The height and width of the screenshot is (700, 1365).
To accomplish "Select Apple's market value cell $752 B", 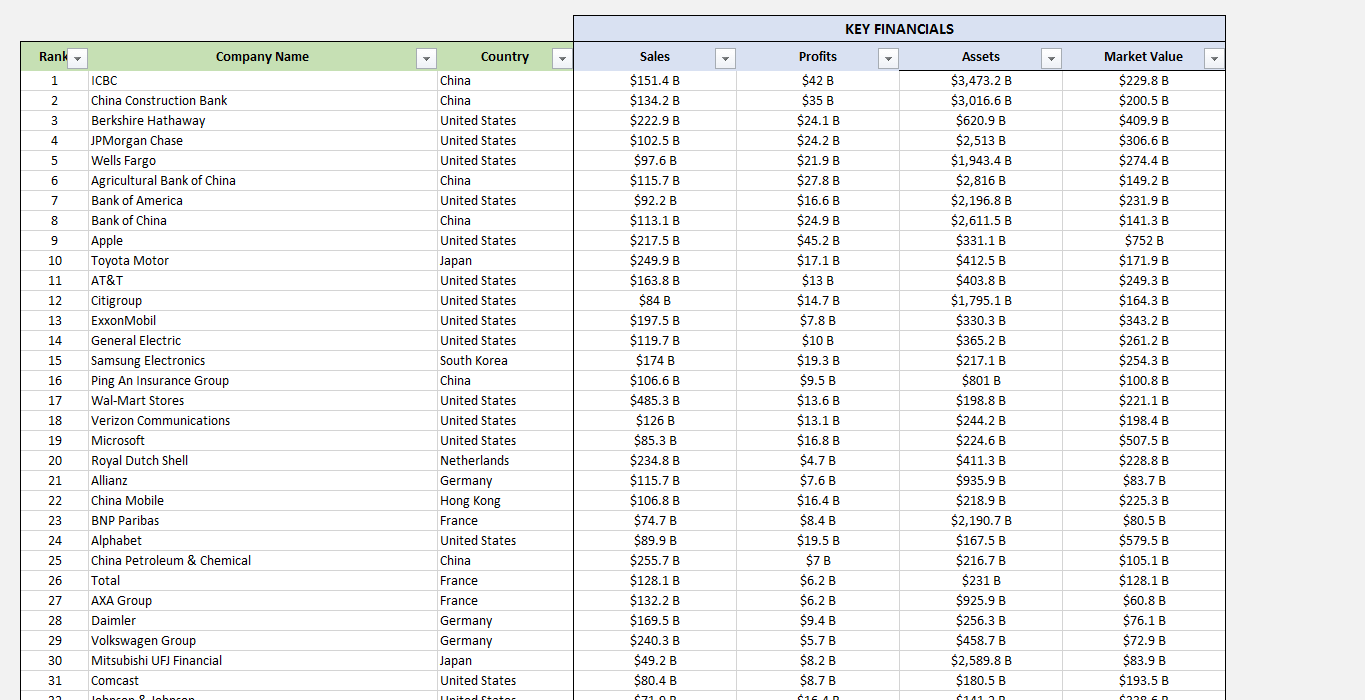I will coord(1143,241).
